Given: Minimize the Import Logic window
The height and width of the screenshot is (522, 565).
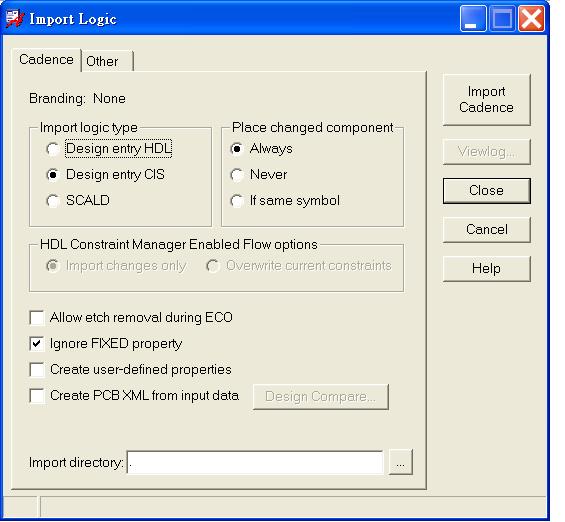Looking at the screenshot, I should point(473,18).
